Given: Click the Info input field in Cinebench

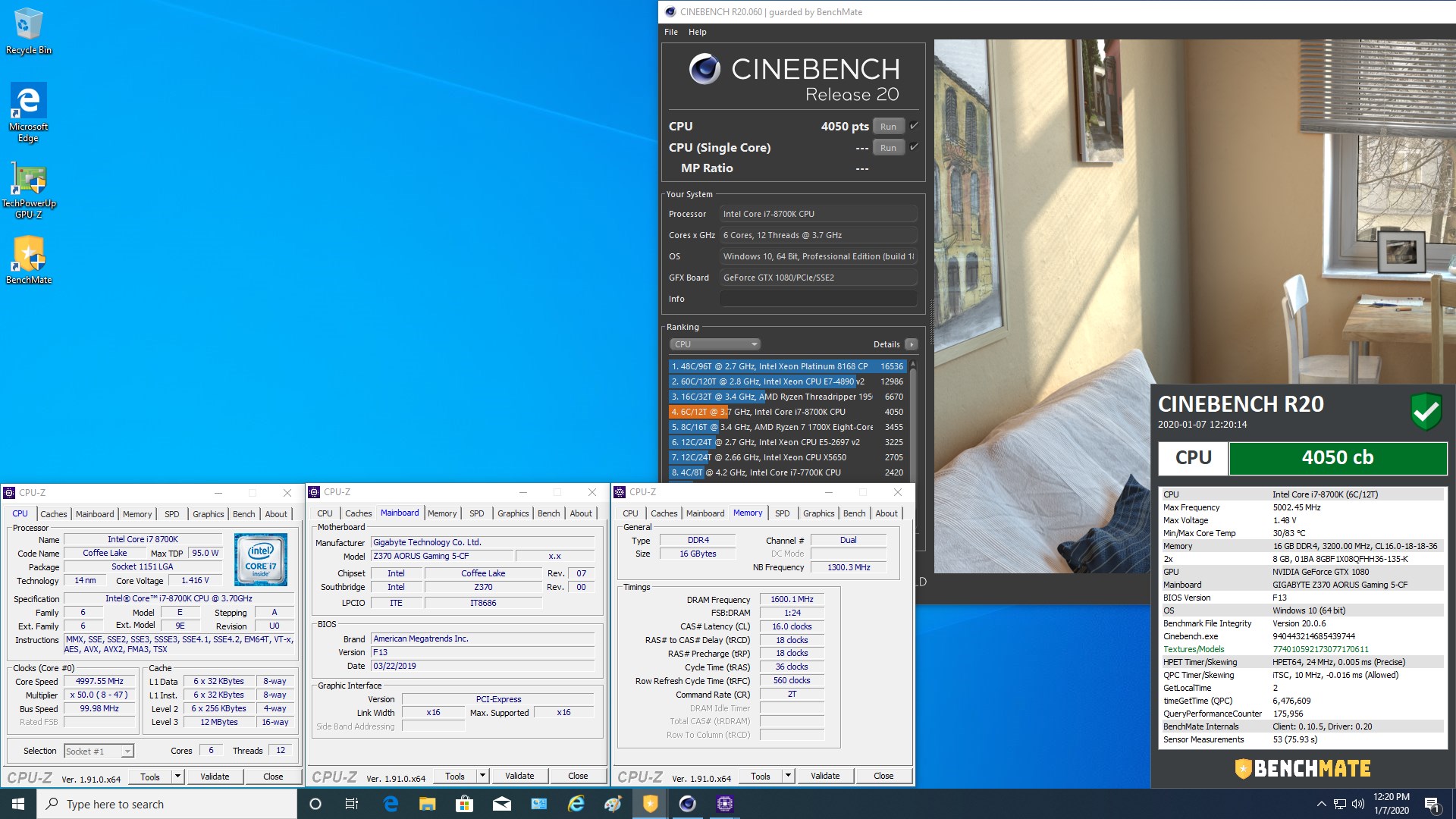Looking at the screenshot, I should point(818,299).
